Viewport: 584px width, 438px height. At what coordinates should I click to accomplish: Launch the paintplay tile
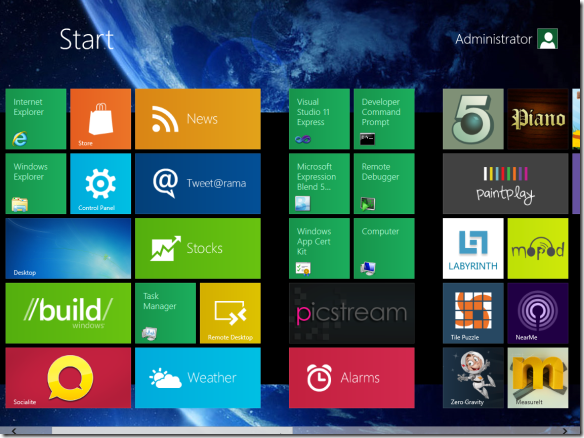[505, 184]
